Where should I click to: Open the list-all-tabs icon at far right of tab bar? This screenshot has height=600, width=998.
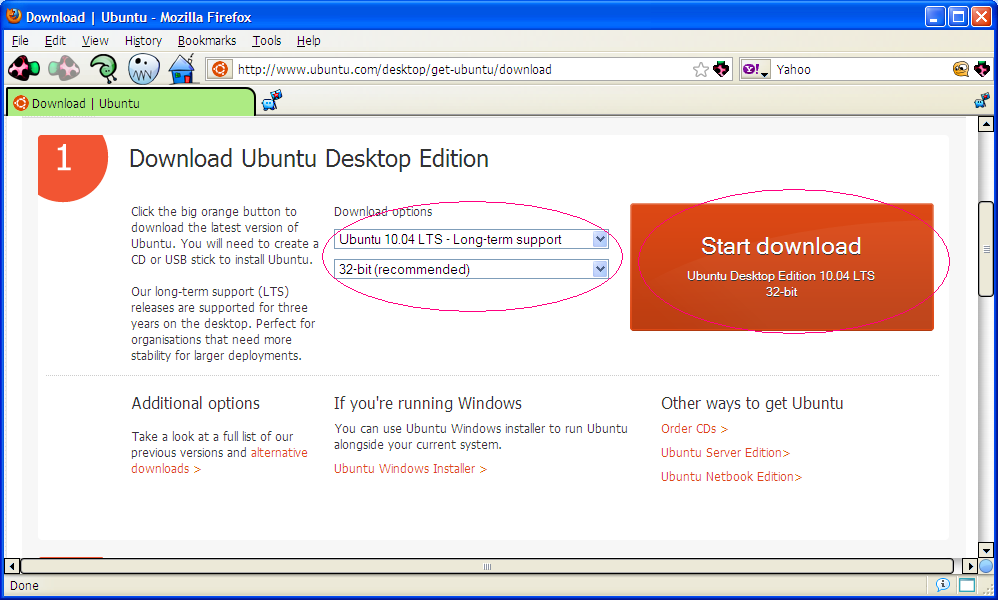tap(982, 101)
